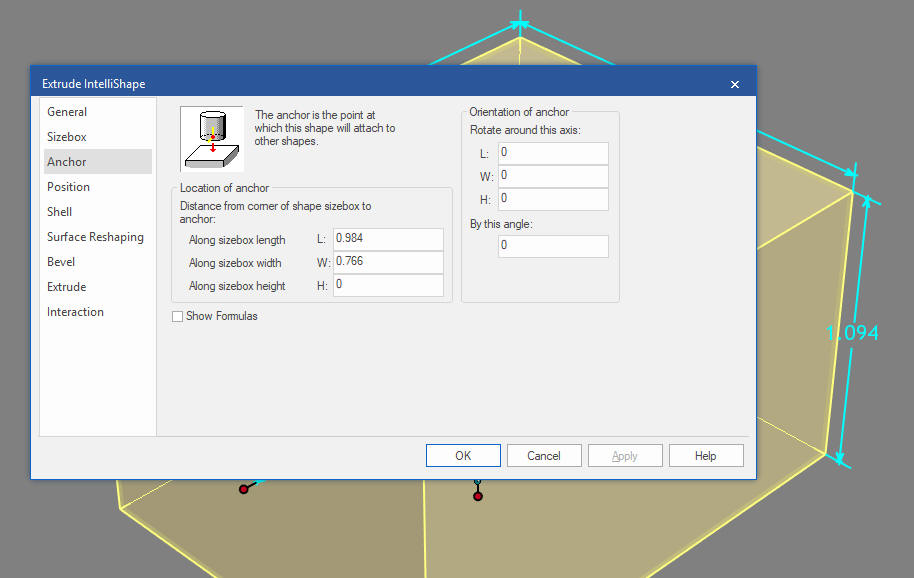
Task: Click the By this angle field
Action: pyautogui.click(x=553, y=246)
